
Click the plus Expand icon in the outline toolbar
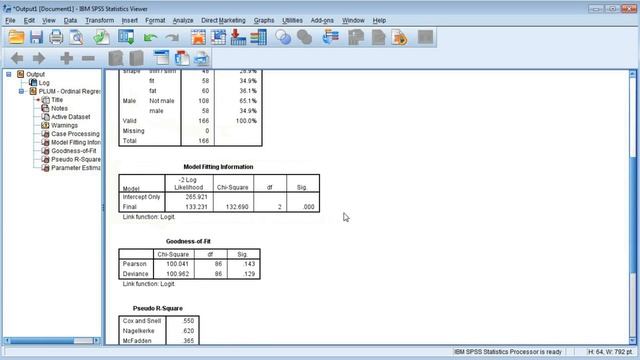tap(67, 58)
